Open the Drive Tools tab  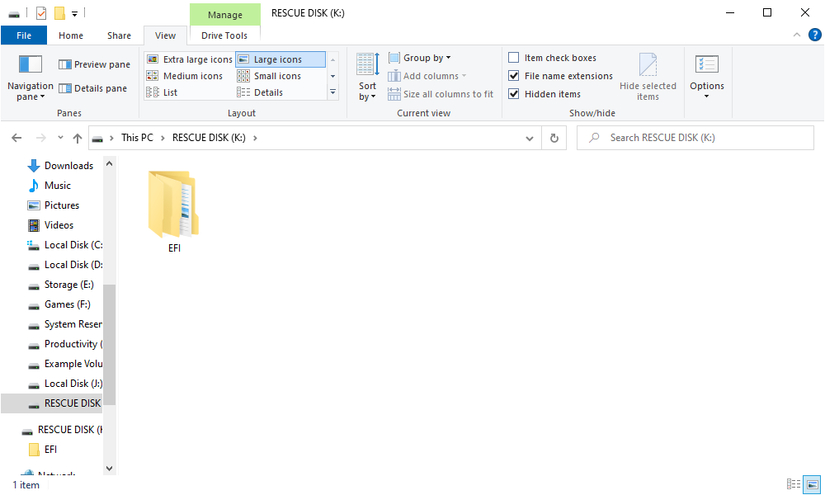[224, 35]
